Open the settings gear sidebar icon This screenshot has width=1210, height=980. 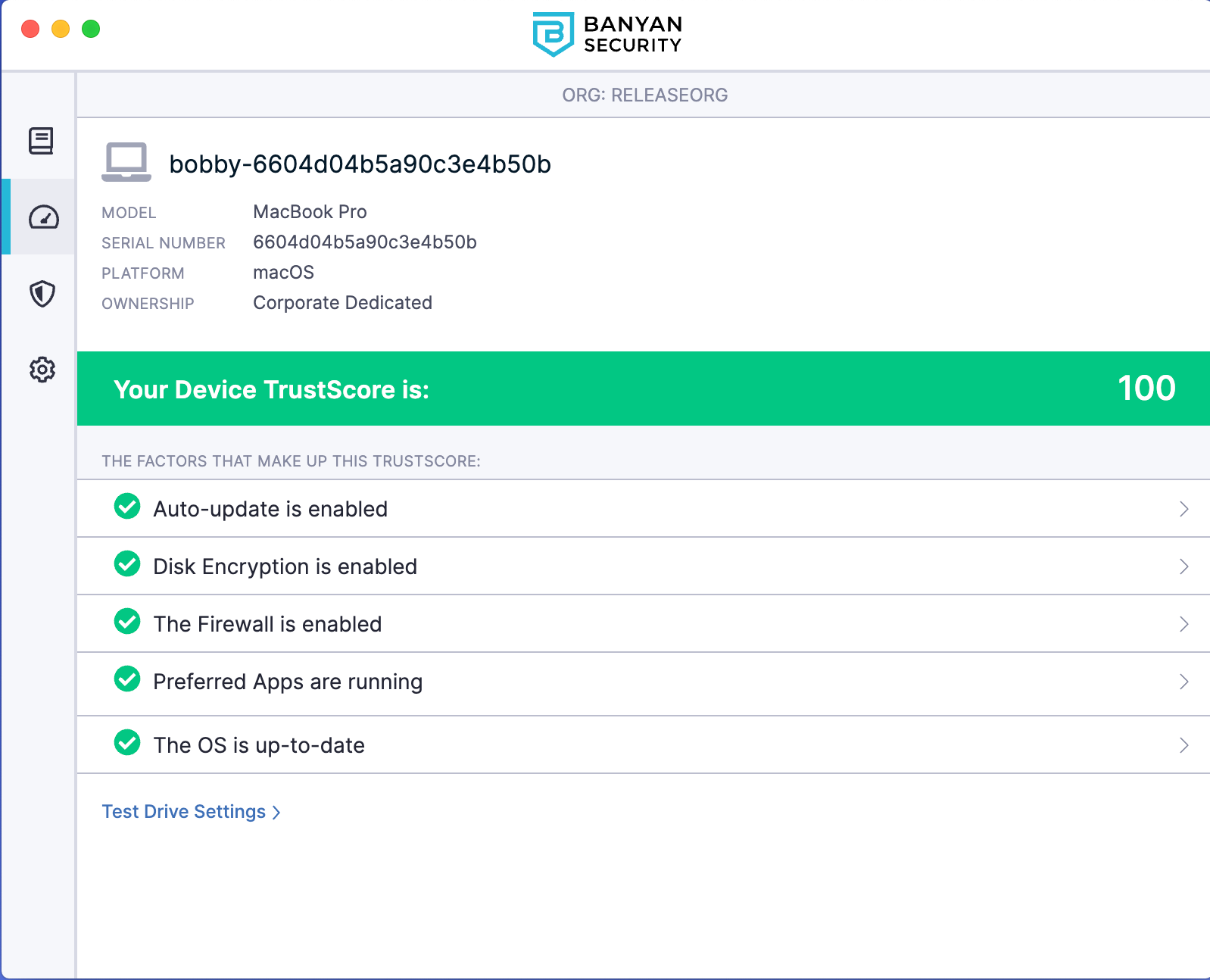[42, 370]
